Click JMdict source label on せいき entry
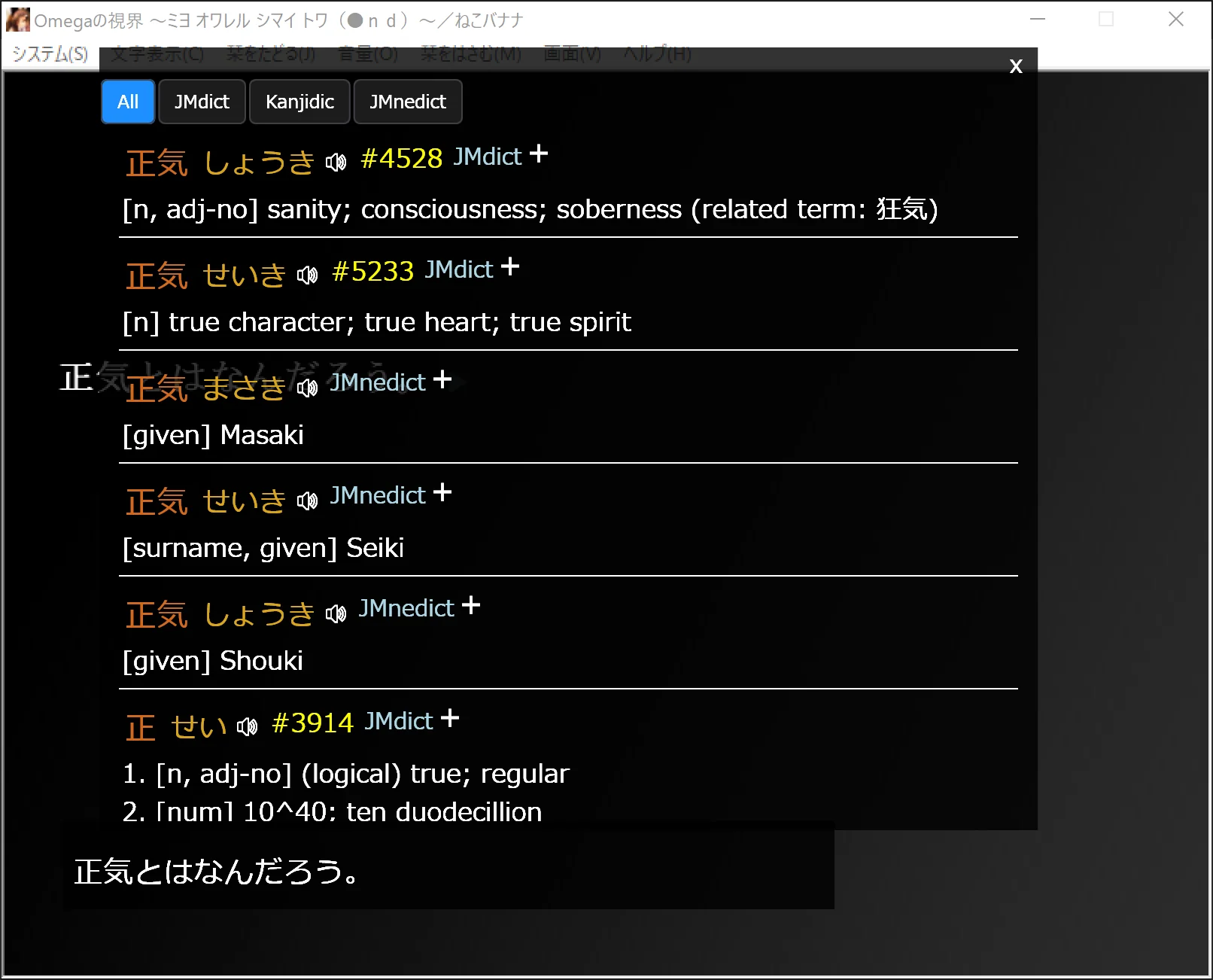This screenshot has width=1213, height=980. click(x=458, y=269)
